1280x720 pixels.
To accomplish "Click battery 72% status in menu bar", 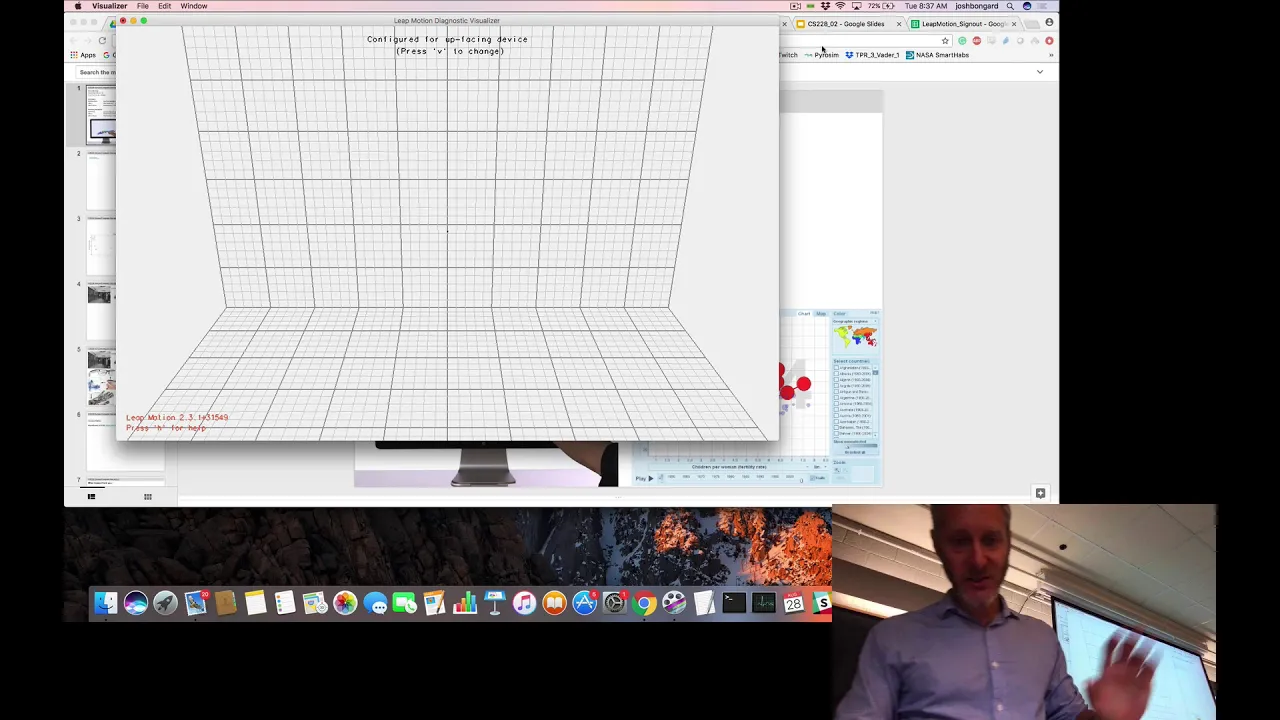I will click(880, 6).
